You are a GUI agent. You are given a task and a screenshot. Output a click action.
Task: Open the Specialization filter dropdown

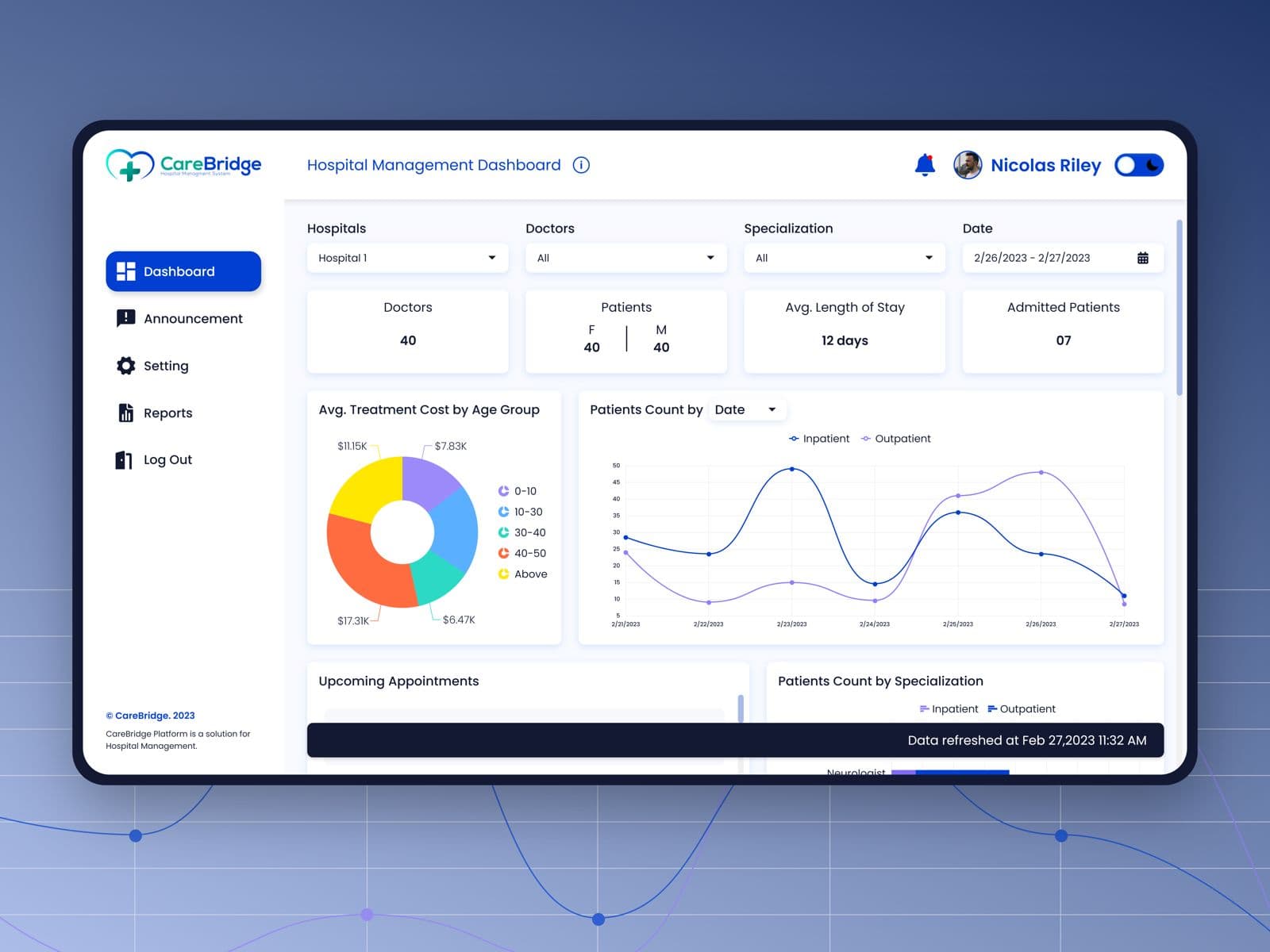[x=844, y=258]
